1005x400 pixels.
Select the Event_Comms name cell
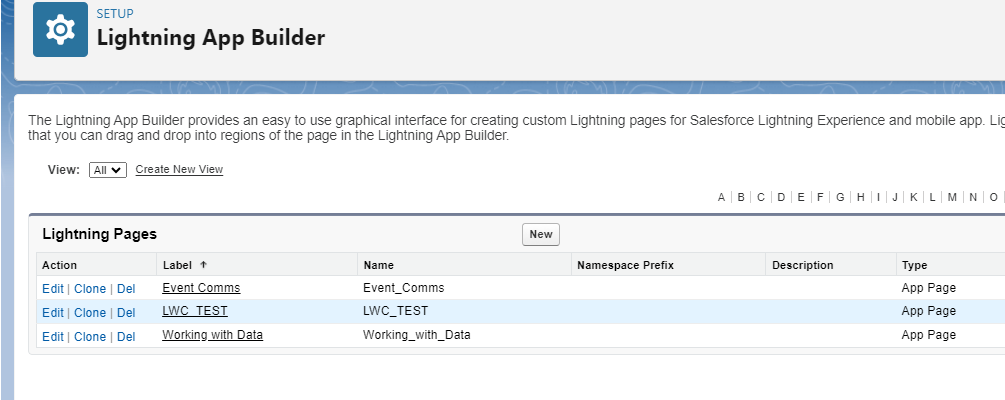pos(403,288)
